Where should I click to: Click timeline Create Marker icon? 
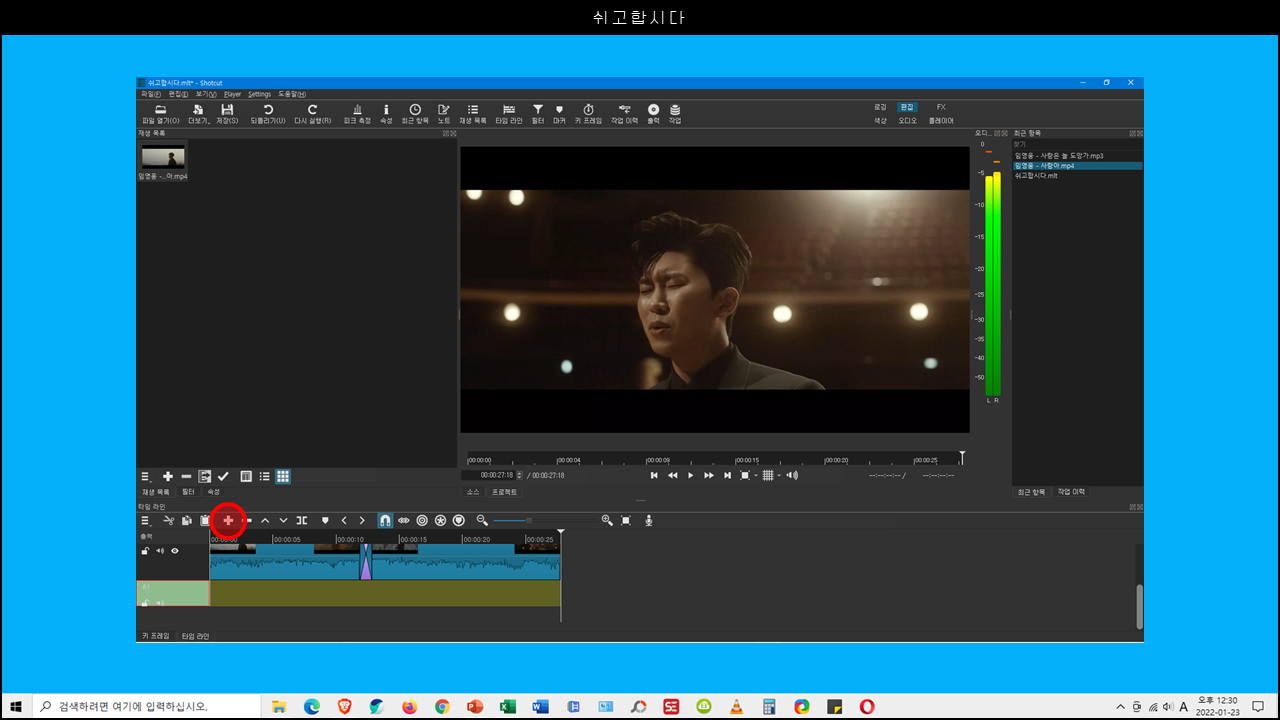[325, 520]
